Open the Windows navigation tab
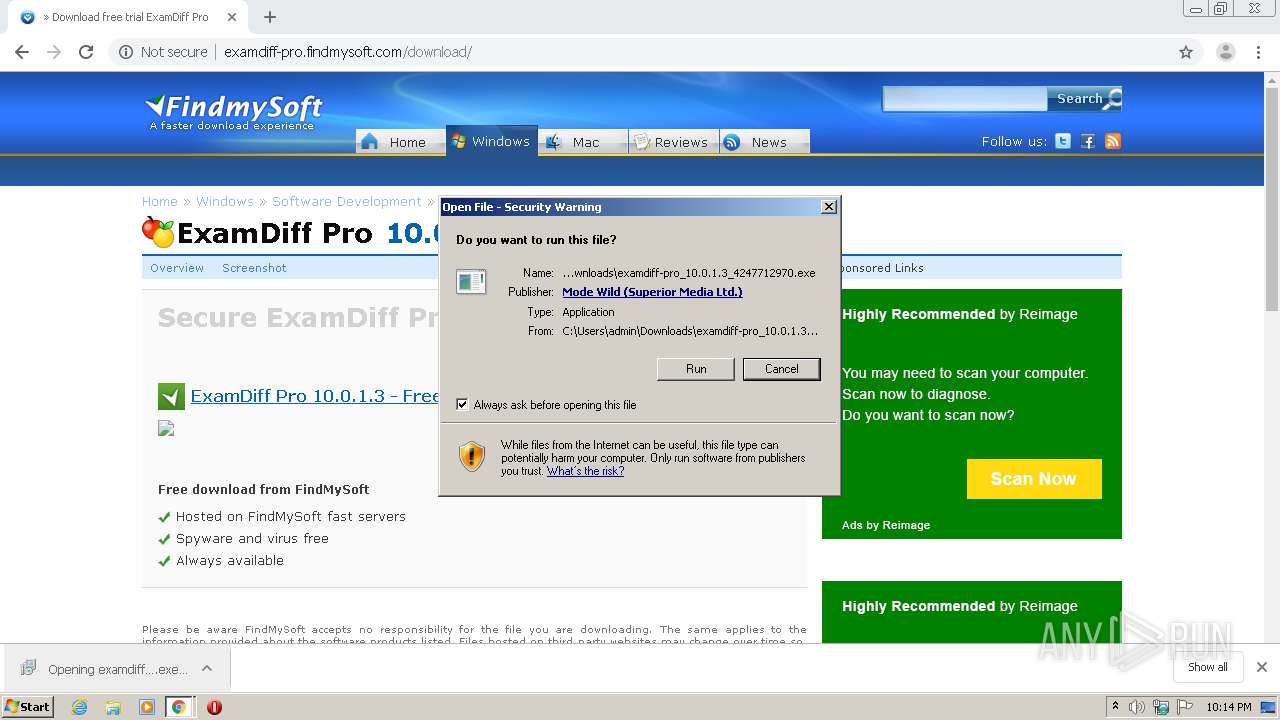The width and height of the screenshot is (1280, 720). click(x=491, y=141)
